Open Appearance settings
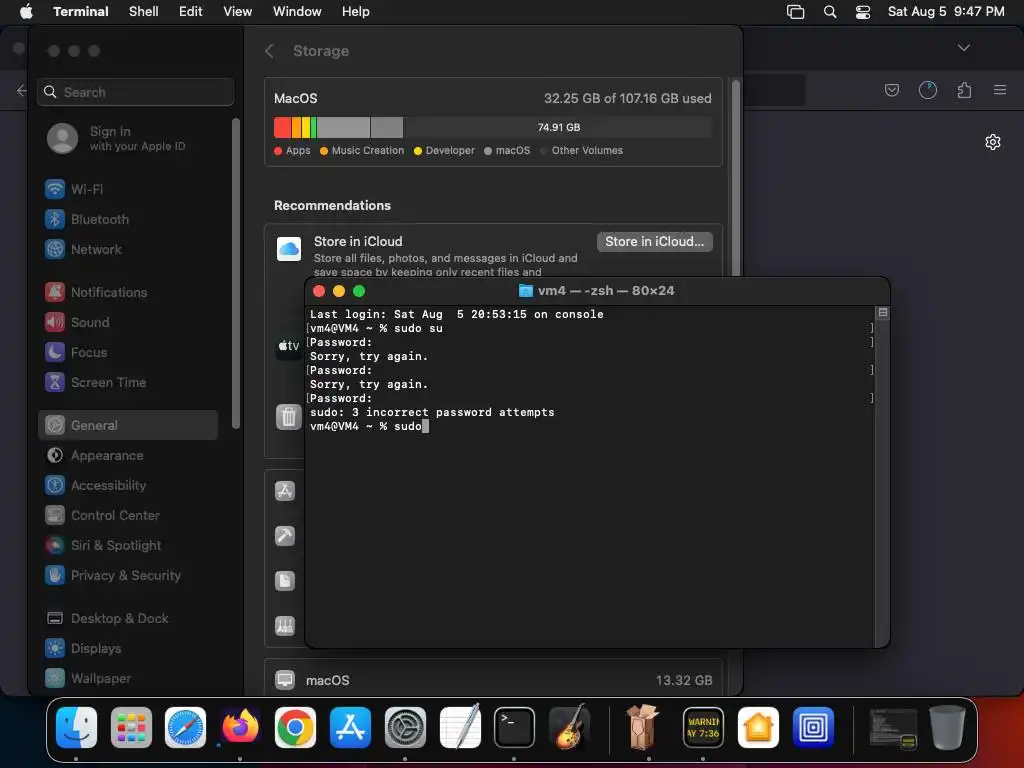The width and height of the screenshot is (1024, 768). [94, 456]
